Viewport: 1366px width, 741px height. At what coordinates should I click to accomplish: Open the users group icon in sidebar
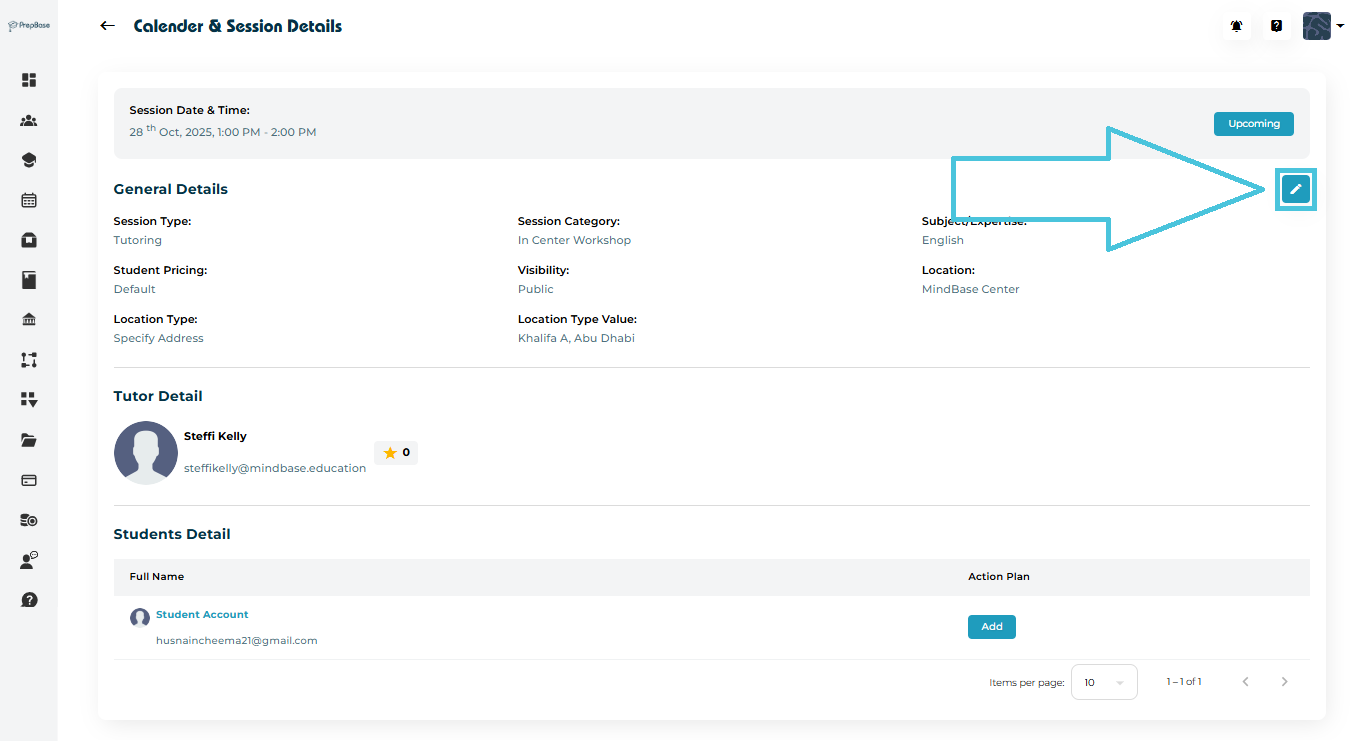pos(29,121)
